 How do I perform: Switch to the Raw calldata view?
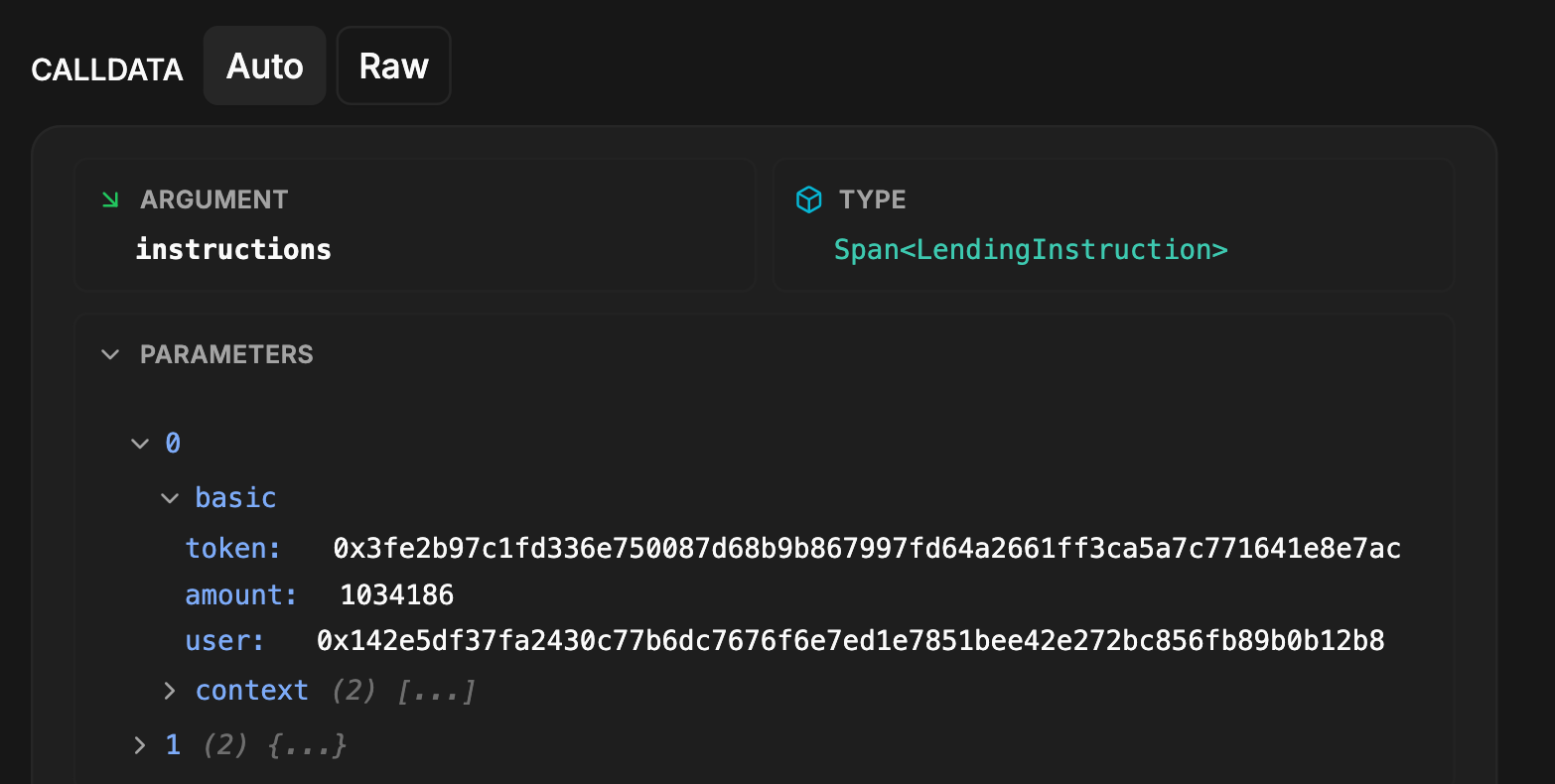[393, 66]
